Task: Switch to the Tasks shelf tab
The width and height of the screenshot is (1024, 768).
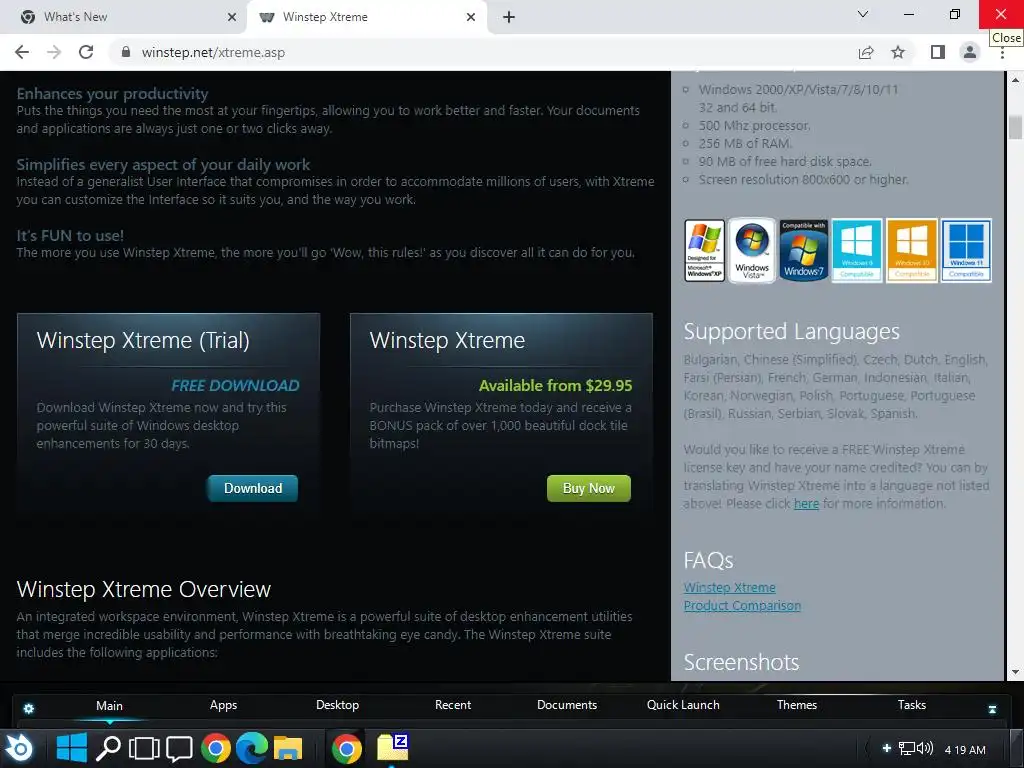Action: click(912, 705)
